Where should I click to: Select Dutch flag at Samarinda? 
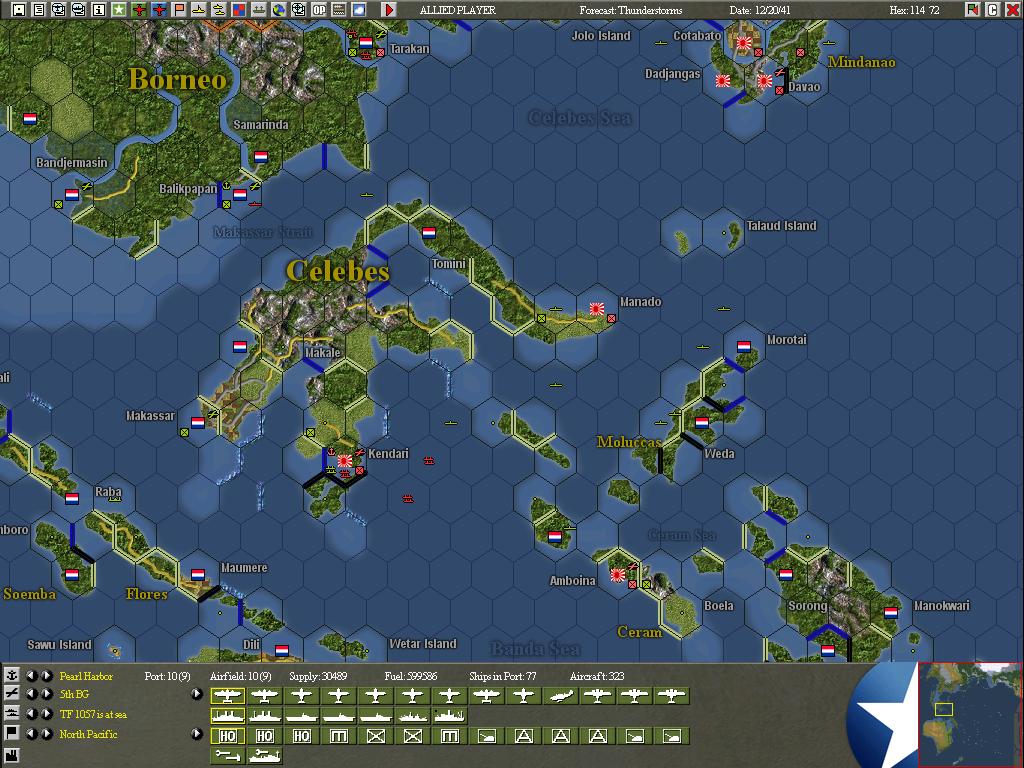[261, 157]
